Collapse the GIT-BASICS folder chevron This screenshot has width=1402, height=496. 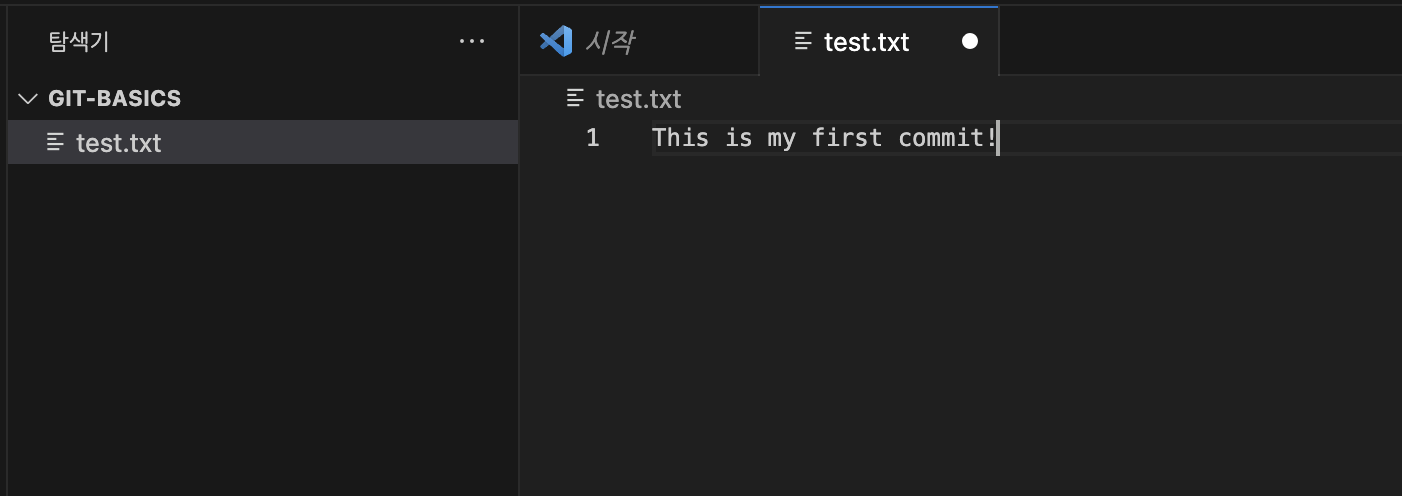pos(28,99)
